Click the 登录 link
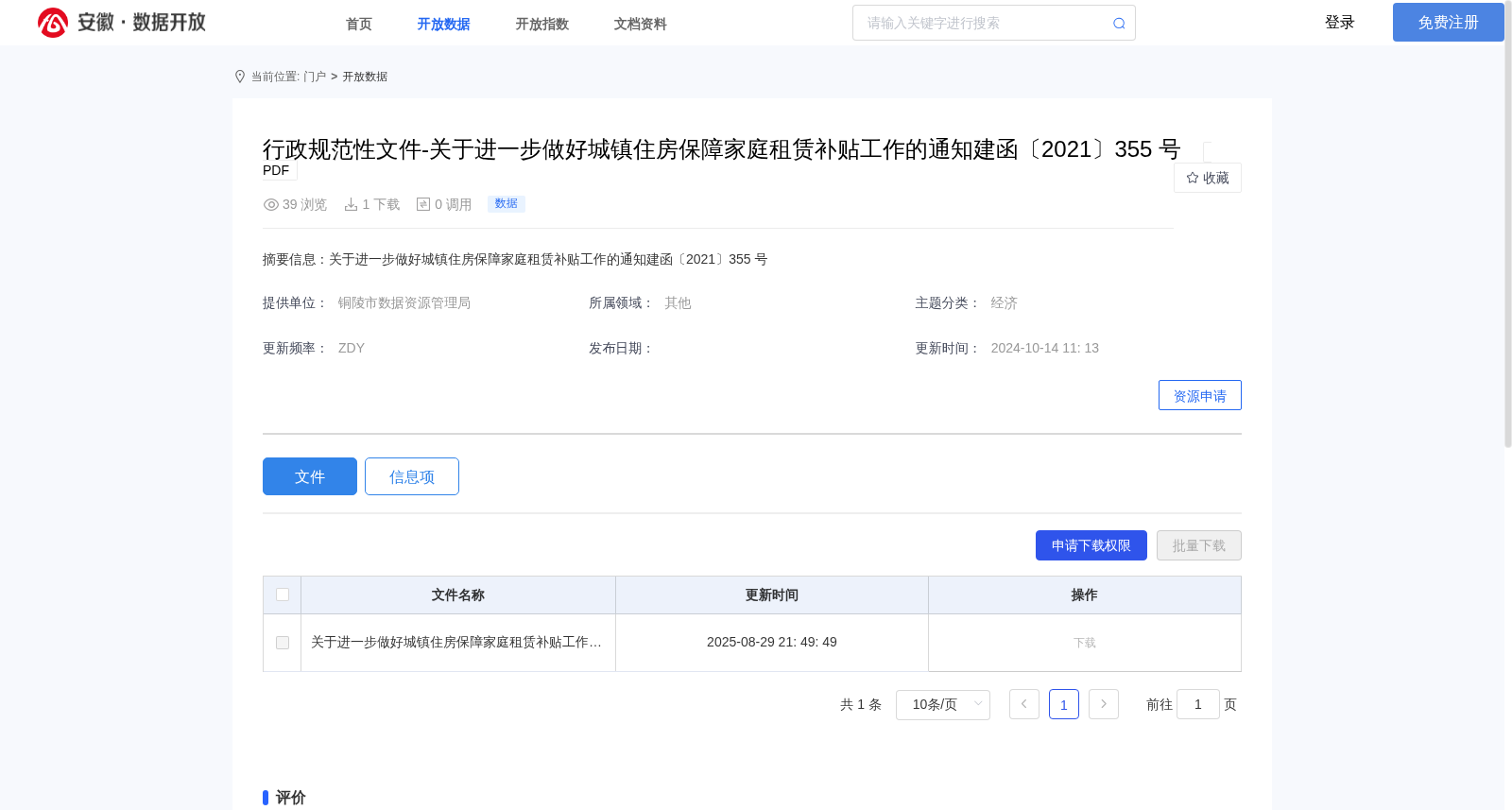This screenshot has height=810, width=1512. 1340,23
